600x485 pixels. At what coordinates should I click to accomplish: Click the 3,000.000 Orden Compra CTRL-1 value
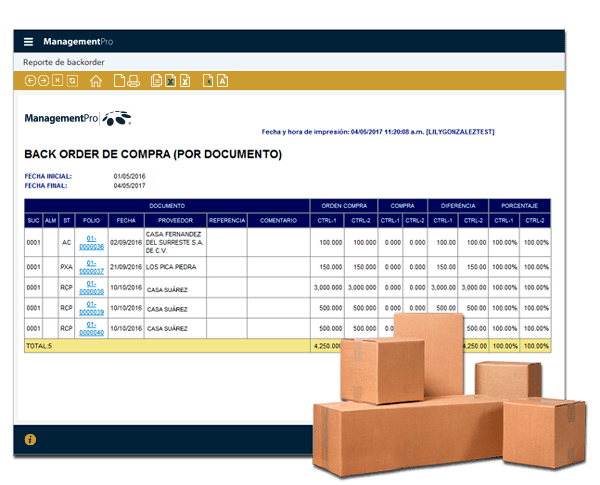[328, 287]
